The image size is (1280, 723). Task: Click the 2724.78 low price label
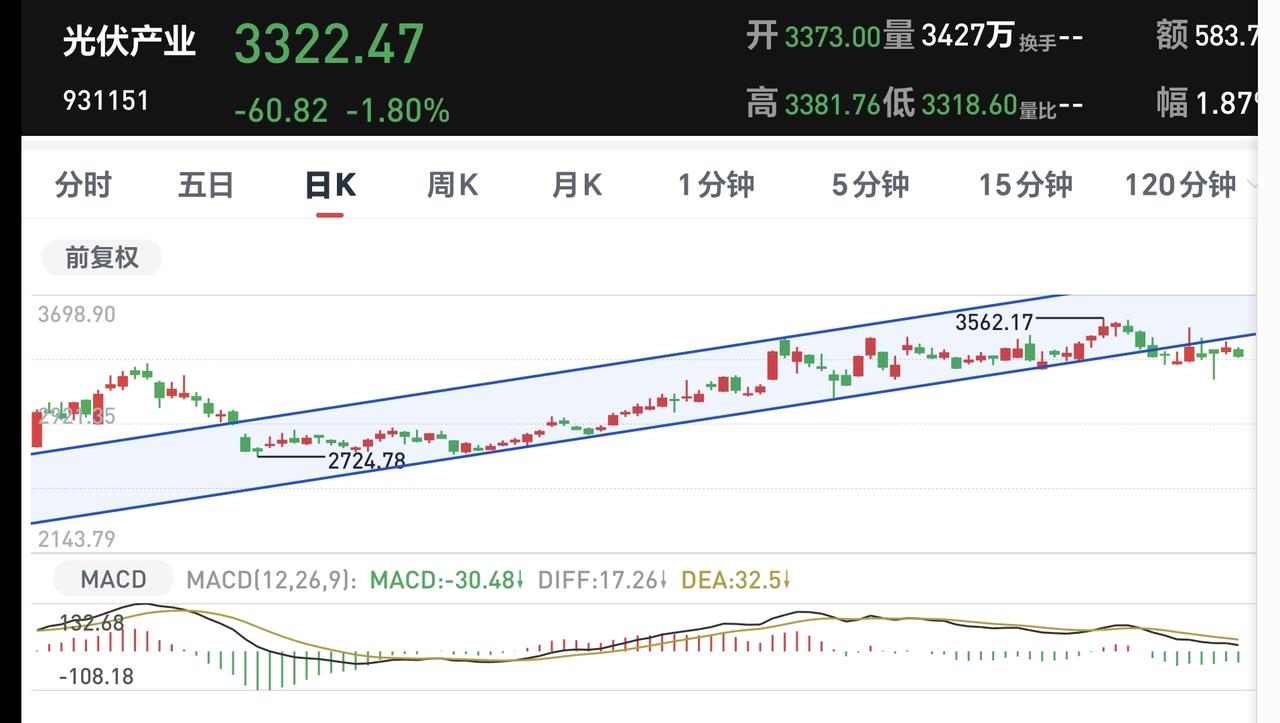click(x=367, y=461)
